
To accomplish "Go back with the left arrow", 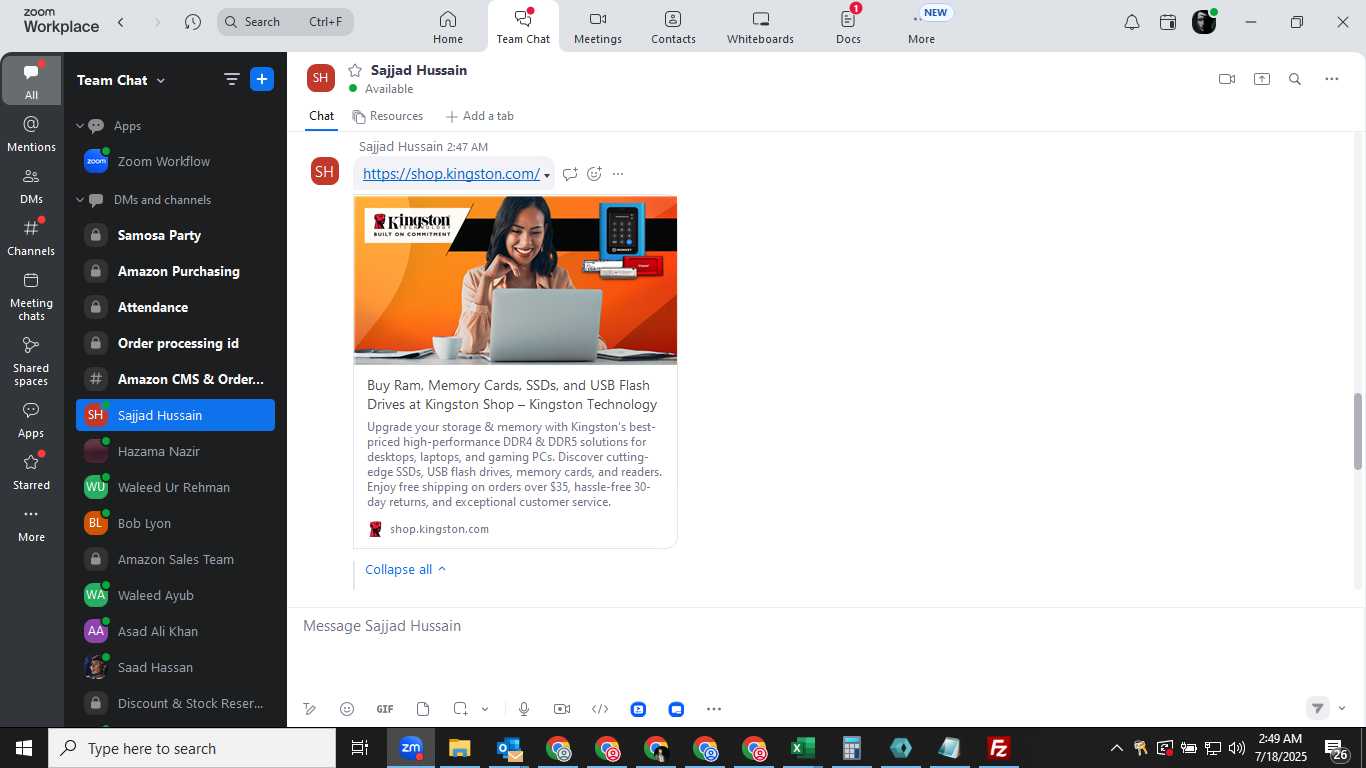I will [x=121, y=22].
